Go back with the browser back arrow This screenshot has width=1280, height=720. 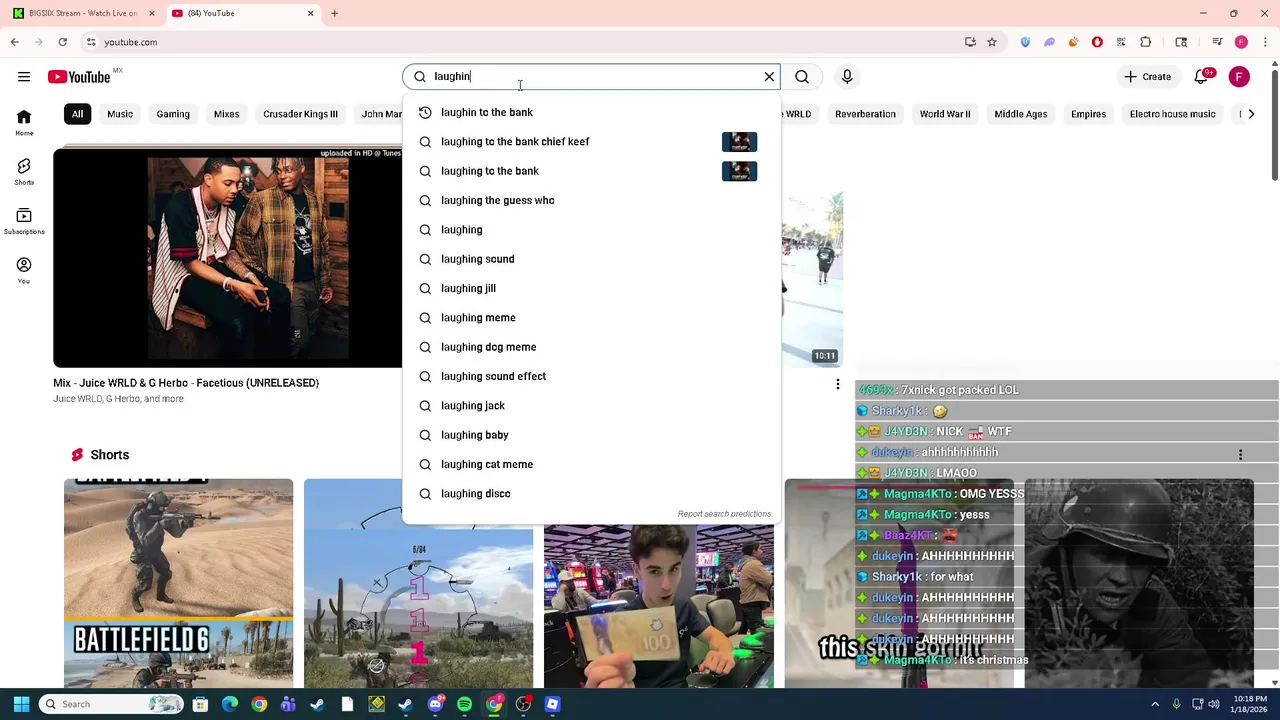14,42
